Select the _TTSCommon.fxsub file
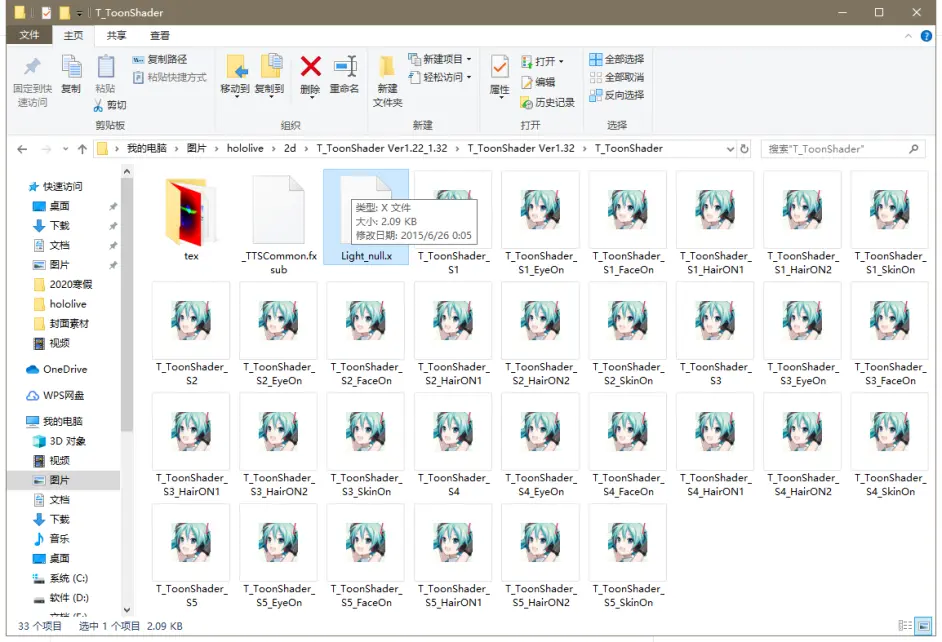Viewport: 942px width, 642px height. (x=279, y=223)
